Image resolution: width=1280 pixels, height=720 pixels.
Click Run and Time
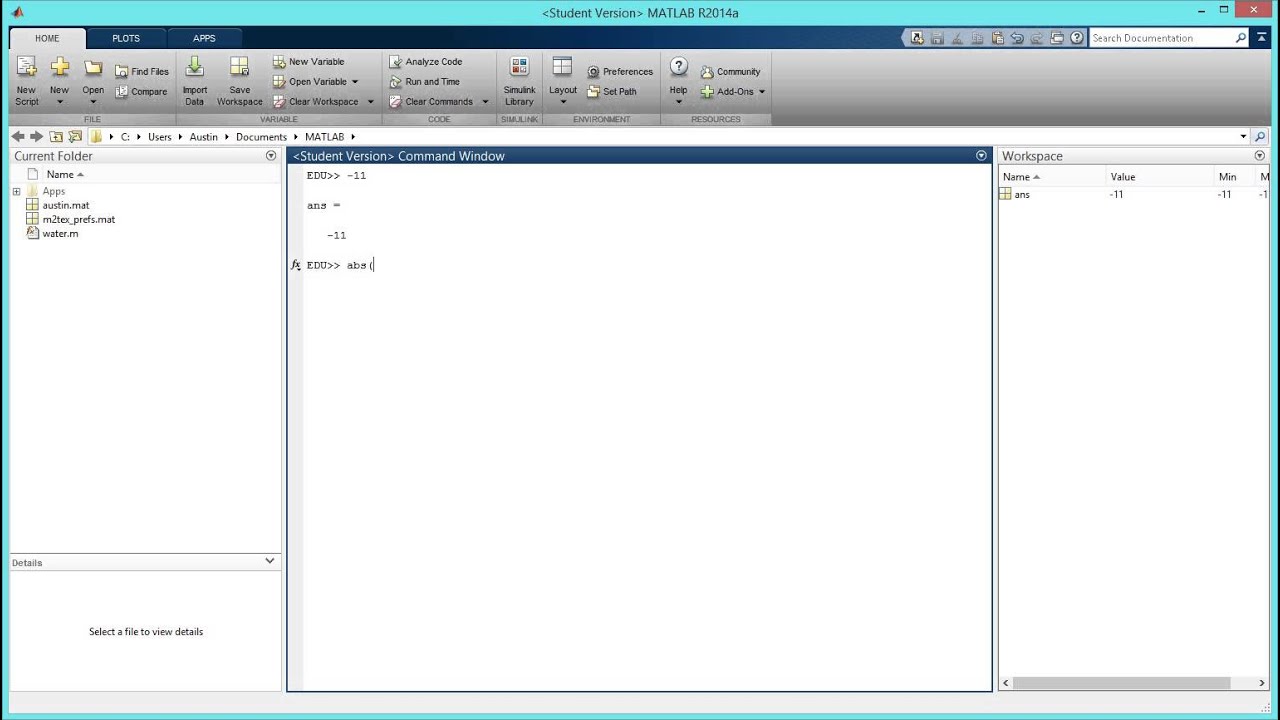coord(425,82)
